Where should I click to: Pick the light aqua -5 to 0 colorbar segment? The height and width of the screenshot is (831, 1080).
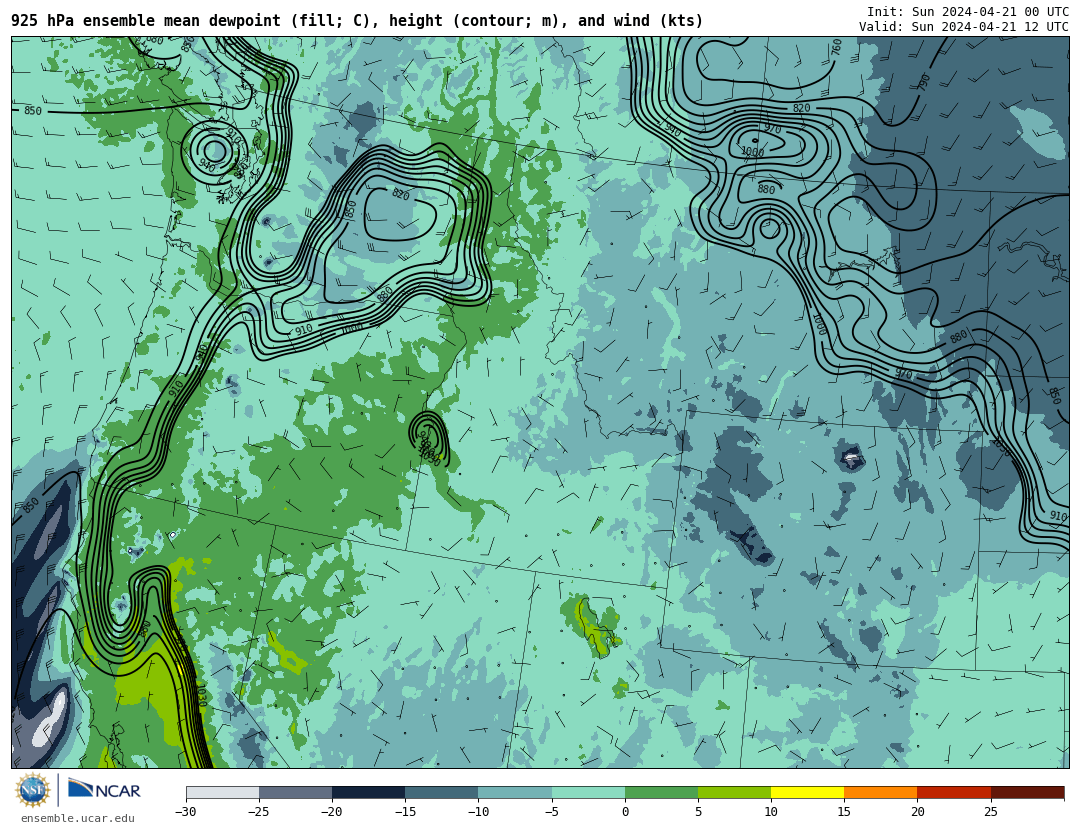pyautogui.click(x=588, y=792)
